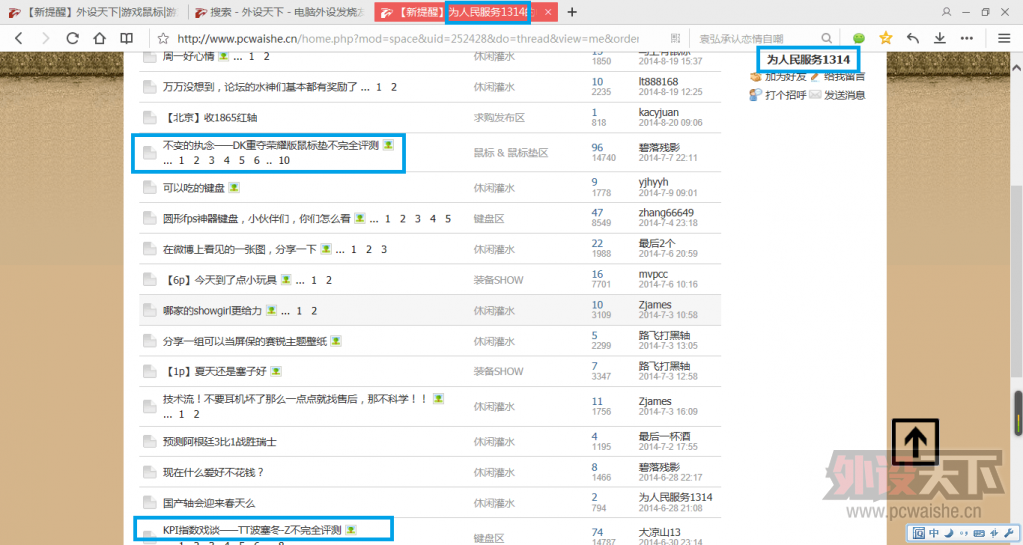Click thread icon beside 现在什么爱好不花钱

[149, 473]
